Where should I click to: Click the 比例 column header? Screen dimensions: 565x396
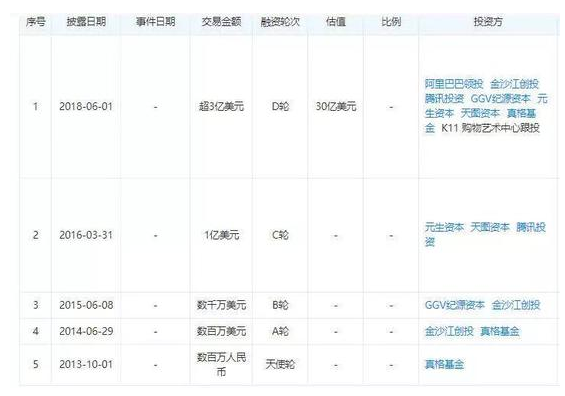coord(391,22)
